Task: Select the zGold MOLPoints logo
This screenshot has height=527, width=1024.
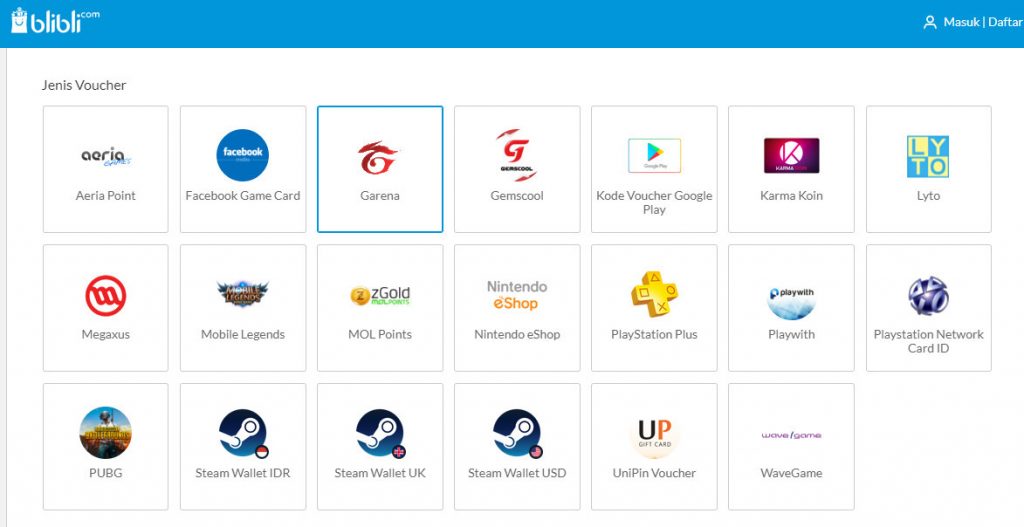Action: click(380, 296)
